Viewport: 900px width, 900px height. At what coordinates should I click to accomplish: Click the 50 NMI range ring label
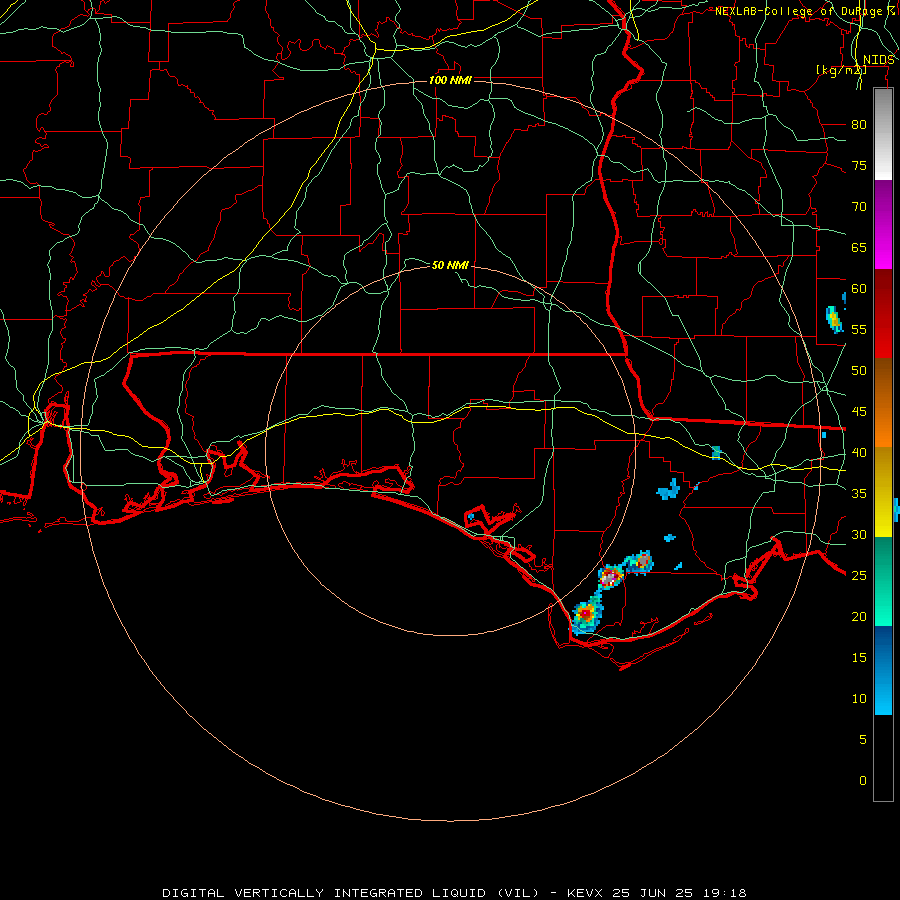[x=450, y=265]
